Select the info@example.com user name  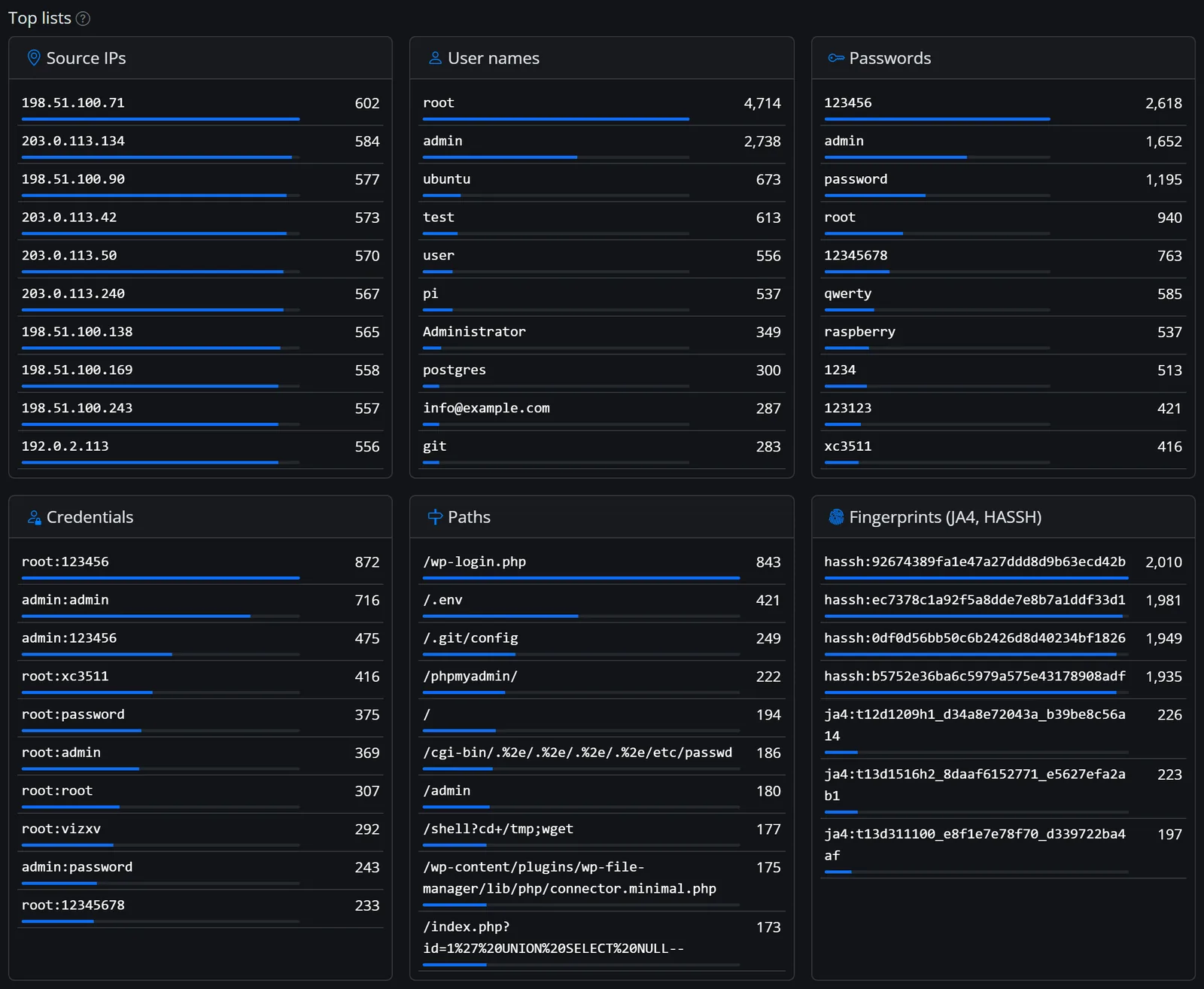point(601,412)
